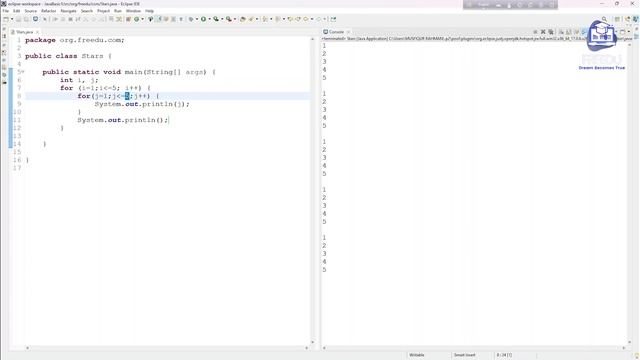Toggle Scroll Lock in Console toolbar
This screenshot has height=360, width=640.
569,32
